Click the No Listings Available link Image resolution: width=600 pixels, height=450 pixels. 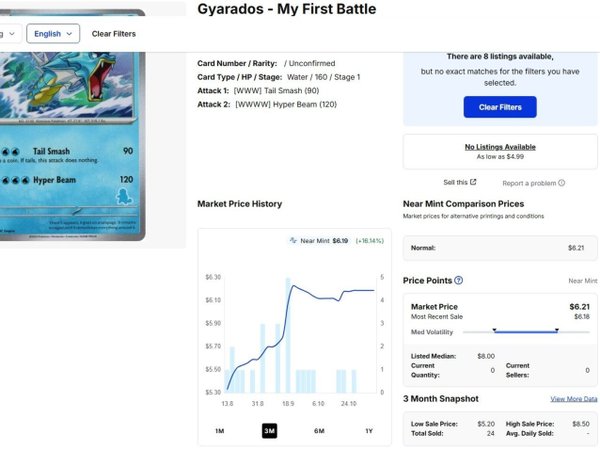[500, 147]
